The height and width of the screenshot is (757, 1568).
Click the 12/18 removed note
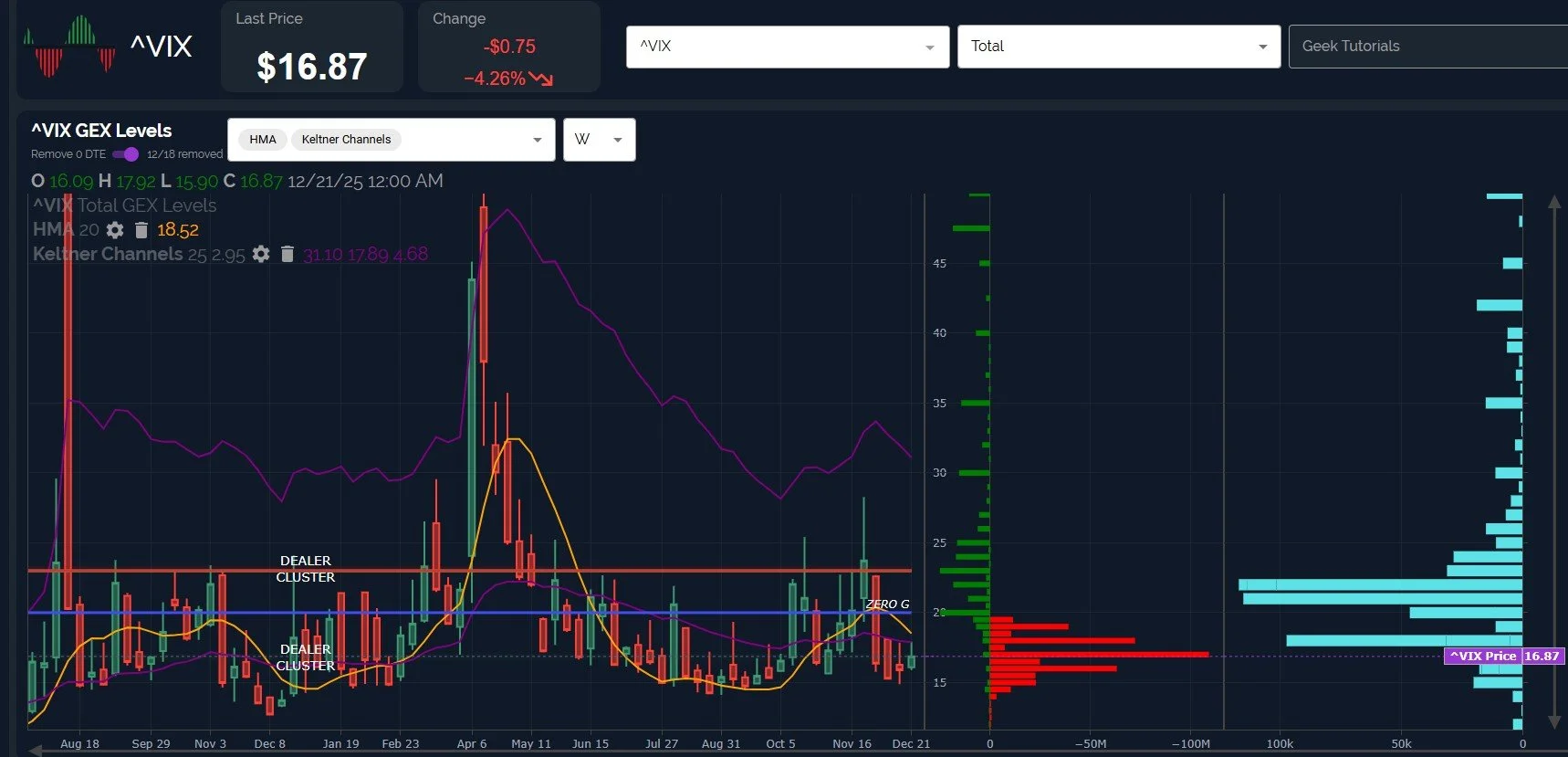pos(184,154)
